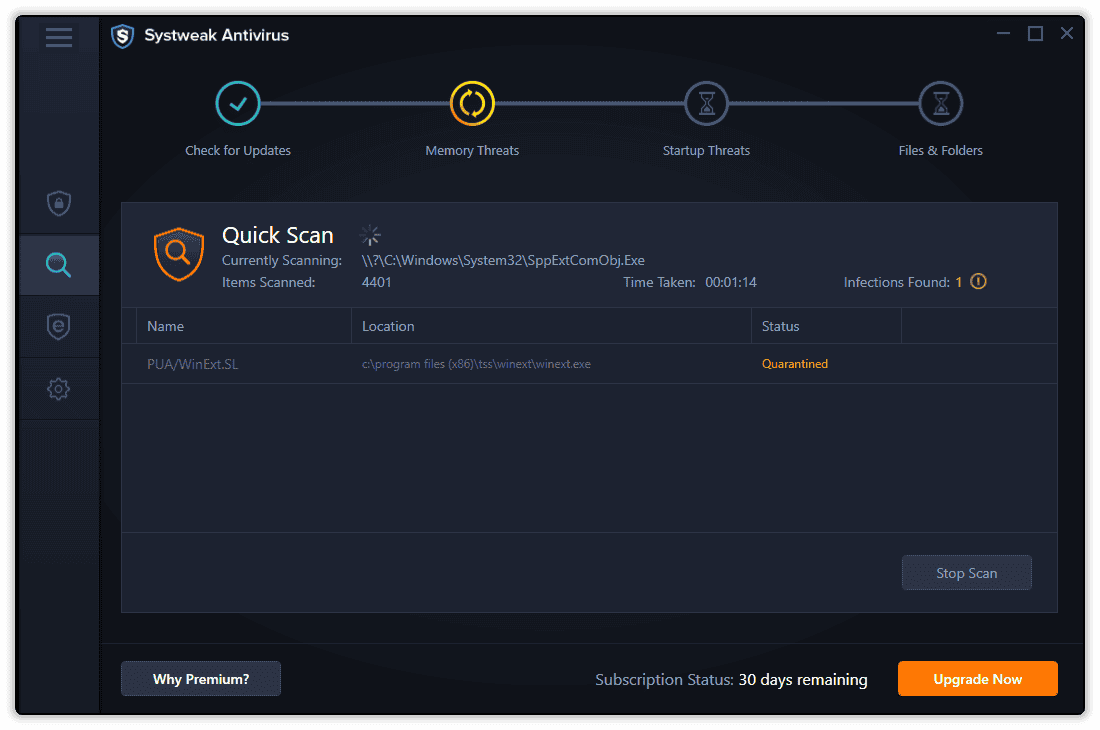Click the orange Quick Scan shield icon
This screenshot has width=1100, height=730.
pos(179,254)
